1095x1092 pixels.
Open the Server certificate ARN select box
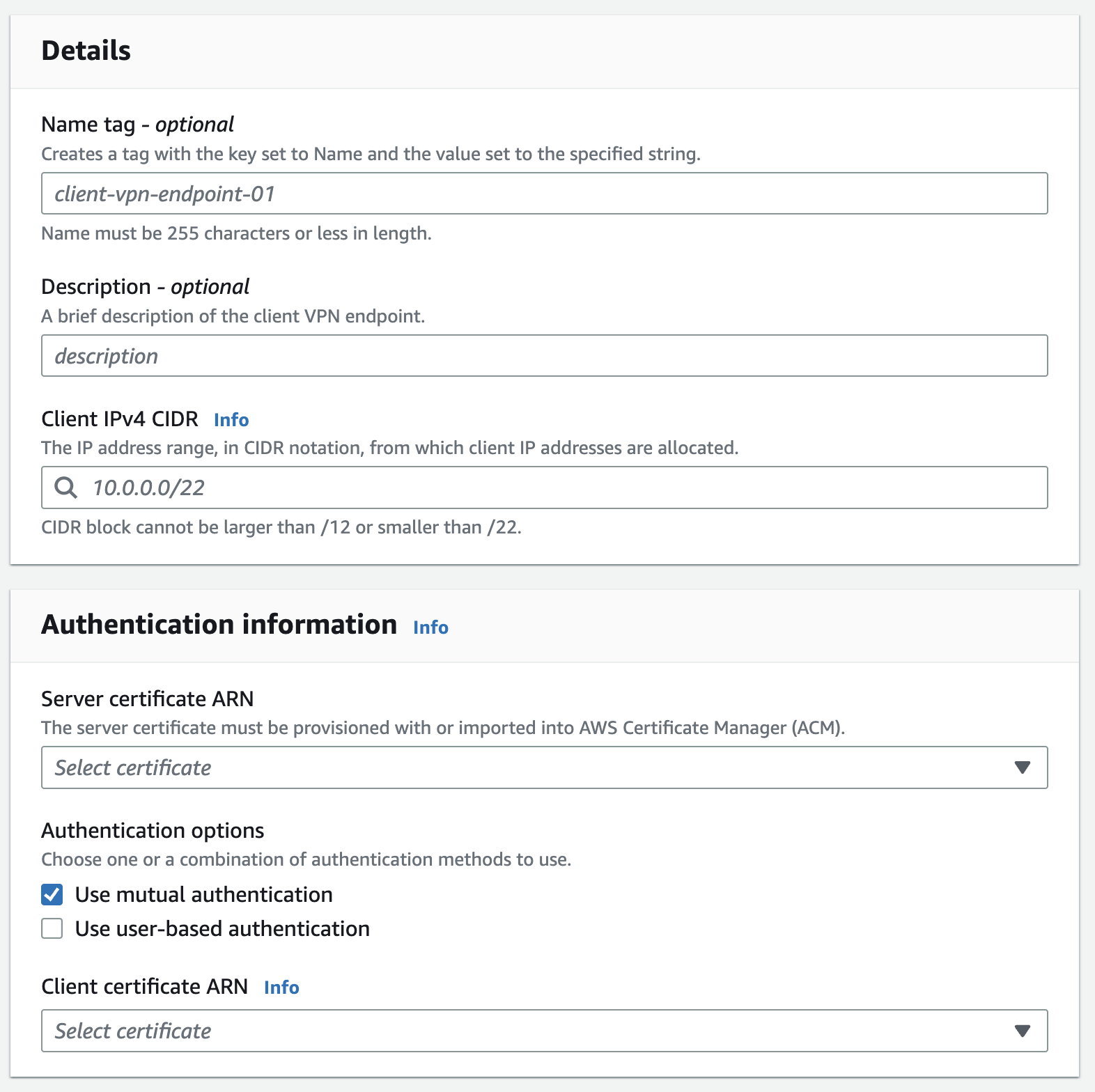[529, 767]
